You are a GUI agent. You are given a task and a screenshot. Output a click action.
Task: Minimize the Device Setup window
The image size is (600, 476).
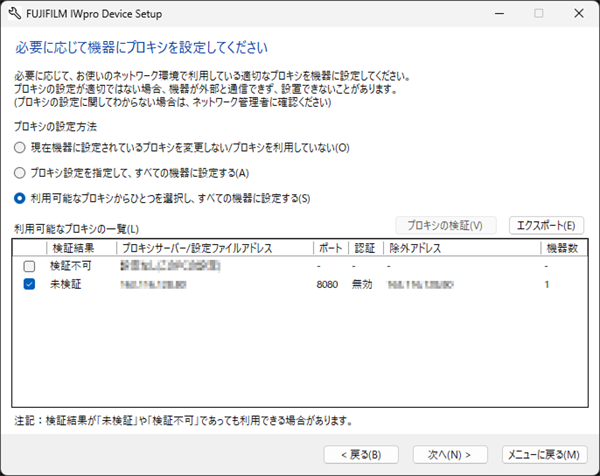pos(499,14)
